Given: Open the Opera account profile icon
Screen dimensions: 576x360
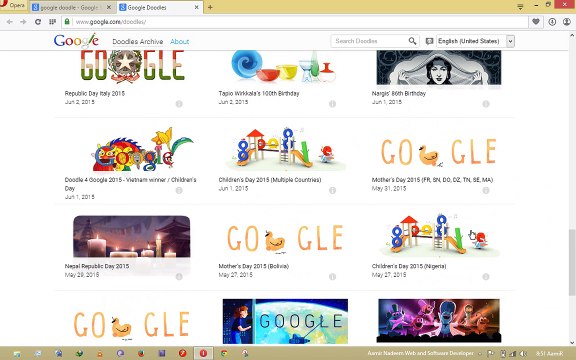Looking at the screenshot, I should [x=567, y=22].
